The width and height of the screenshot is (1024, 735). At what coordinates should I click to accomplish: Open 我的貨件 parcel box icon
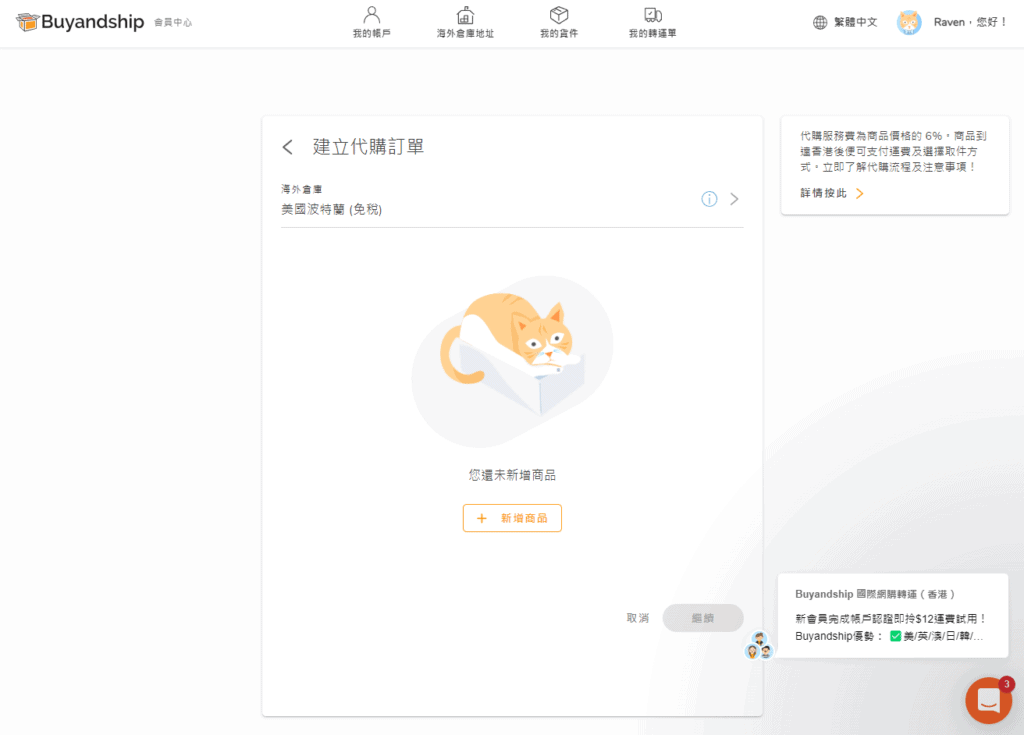[x=558, y=15]
